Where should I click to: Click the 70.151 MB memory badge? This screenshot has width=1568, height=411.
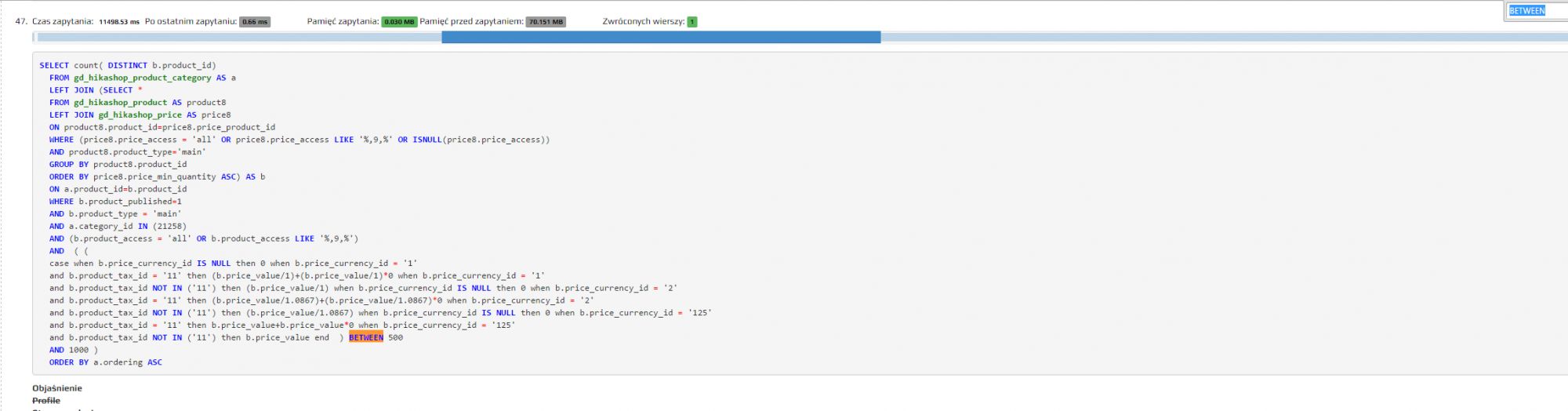tap(546, 22)
